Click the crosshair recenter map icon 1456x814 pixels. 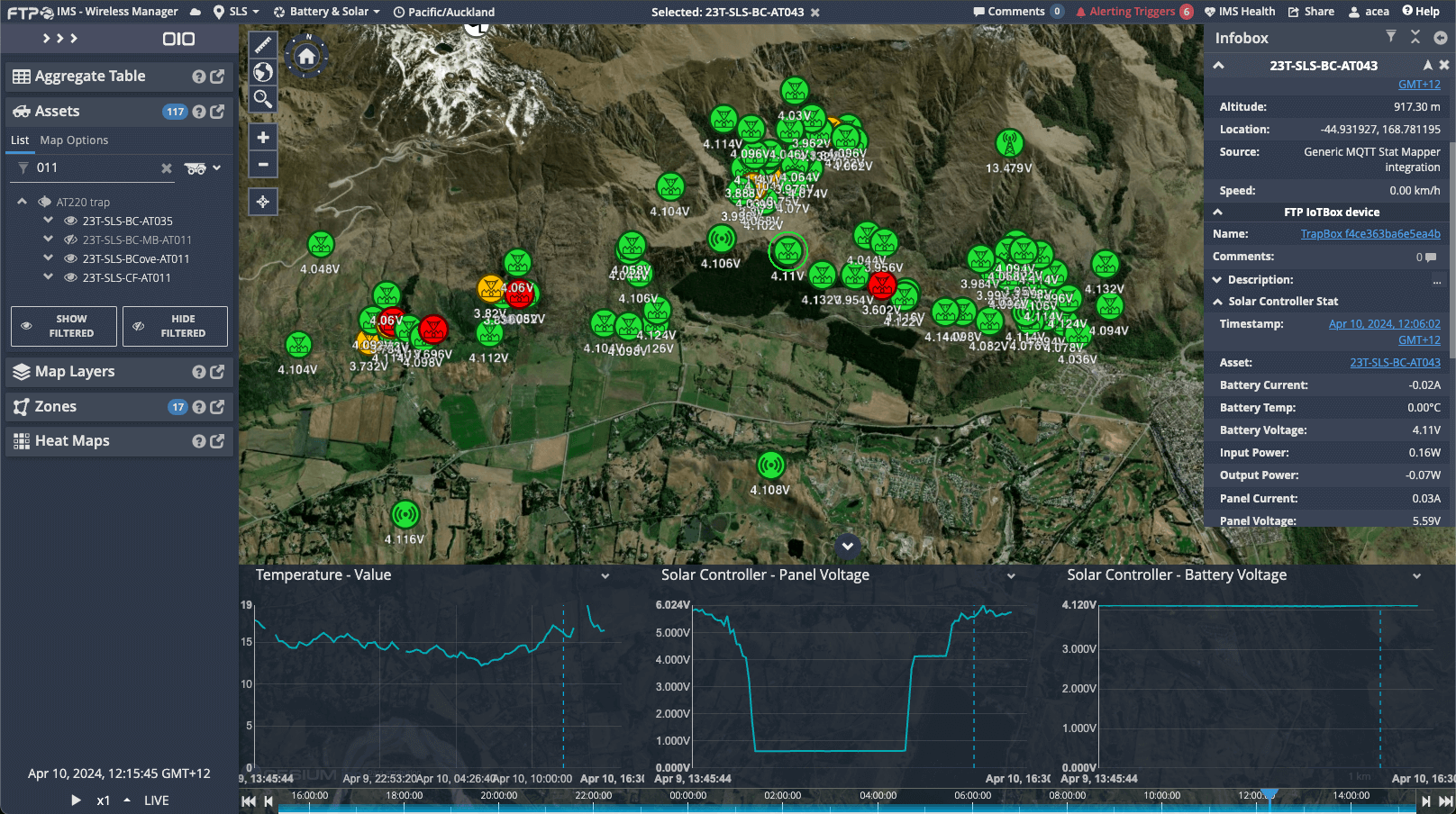pyautogui.click(x=262, y=202)
